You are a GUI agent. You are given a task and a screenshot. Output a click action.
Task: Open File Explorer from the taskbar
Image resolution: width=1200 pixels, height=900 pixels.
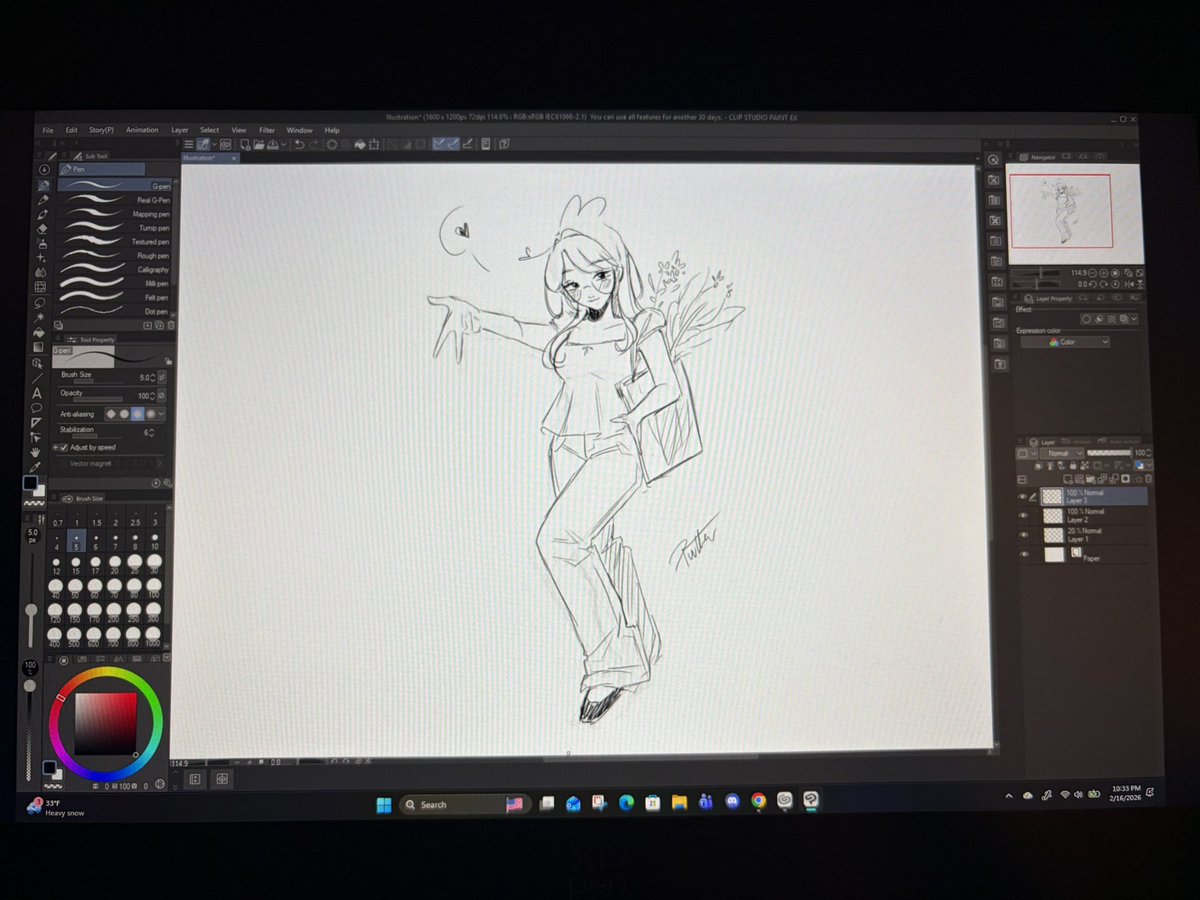click(679, 801)
